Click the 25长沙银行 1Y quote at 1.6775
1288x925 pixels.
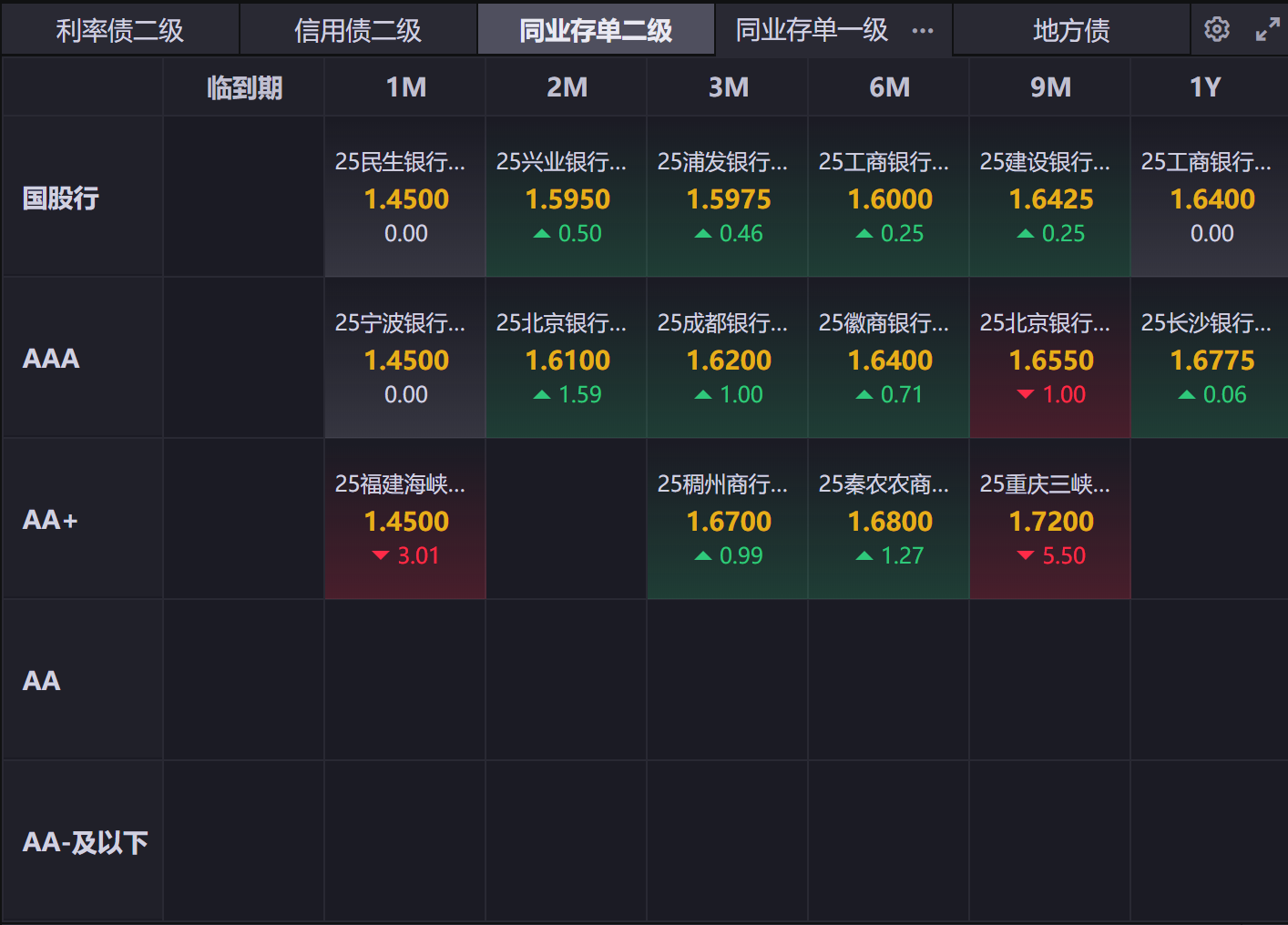coord(1211,358)
